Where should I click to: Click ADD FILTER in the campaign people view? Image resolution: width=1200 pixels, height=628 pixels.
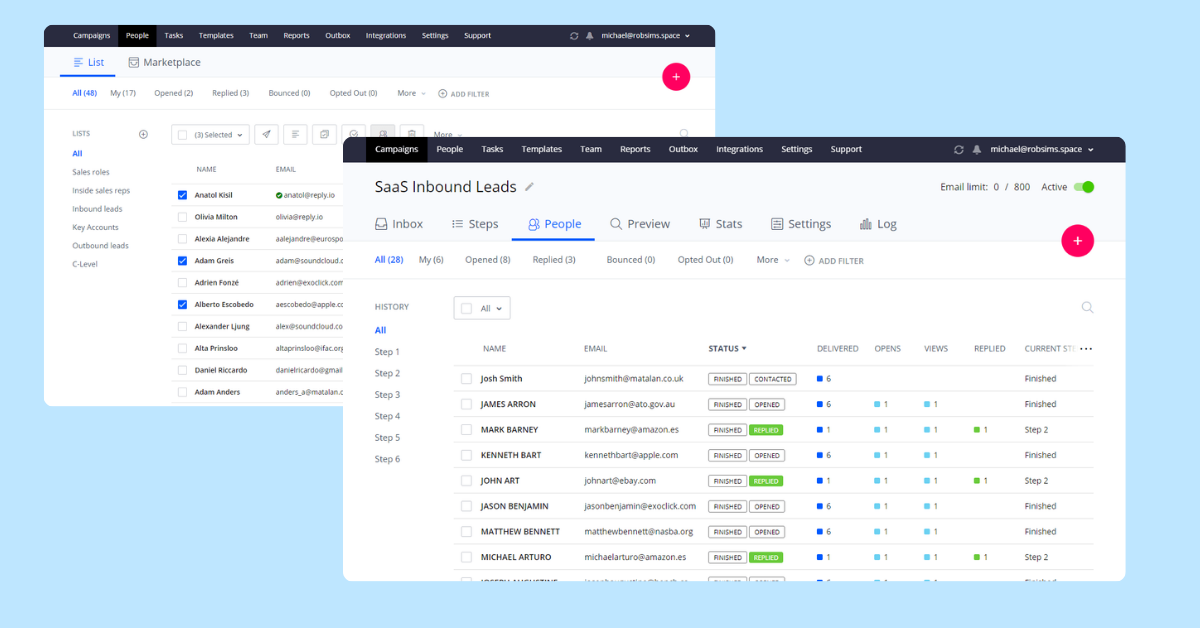tap(834, 261)
